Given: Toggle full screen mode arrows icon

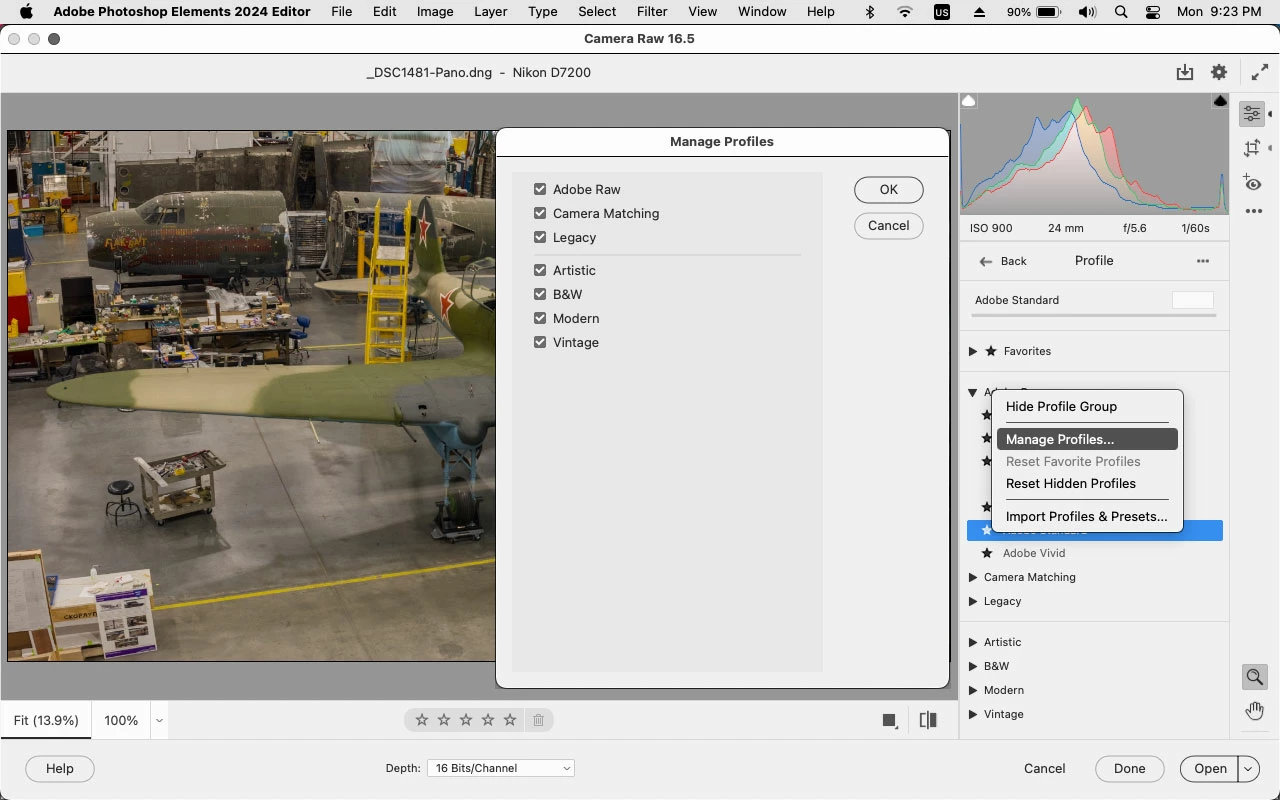Looking at the screenshot, I should point(1260,72).
